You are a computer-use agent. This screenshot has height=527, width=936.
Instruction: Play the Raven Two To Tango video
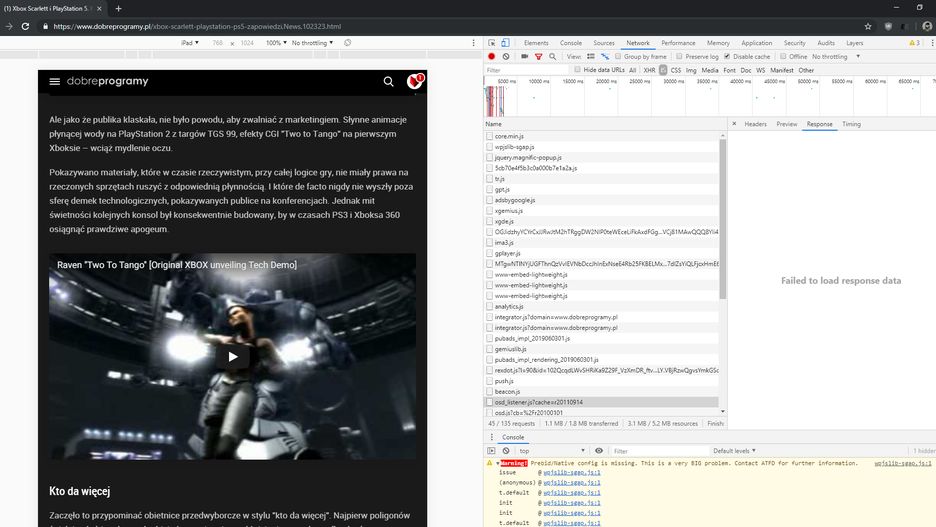tap(232, 356)
